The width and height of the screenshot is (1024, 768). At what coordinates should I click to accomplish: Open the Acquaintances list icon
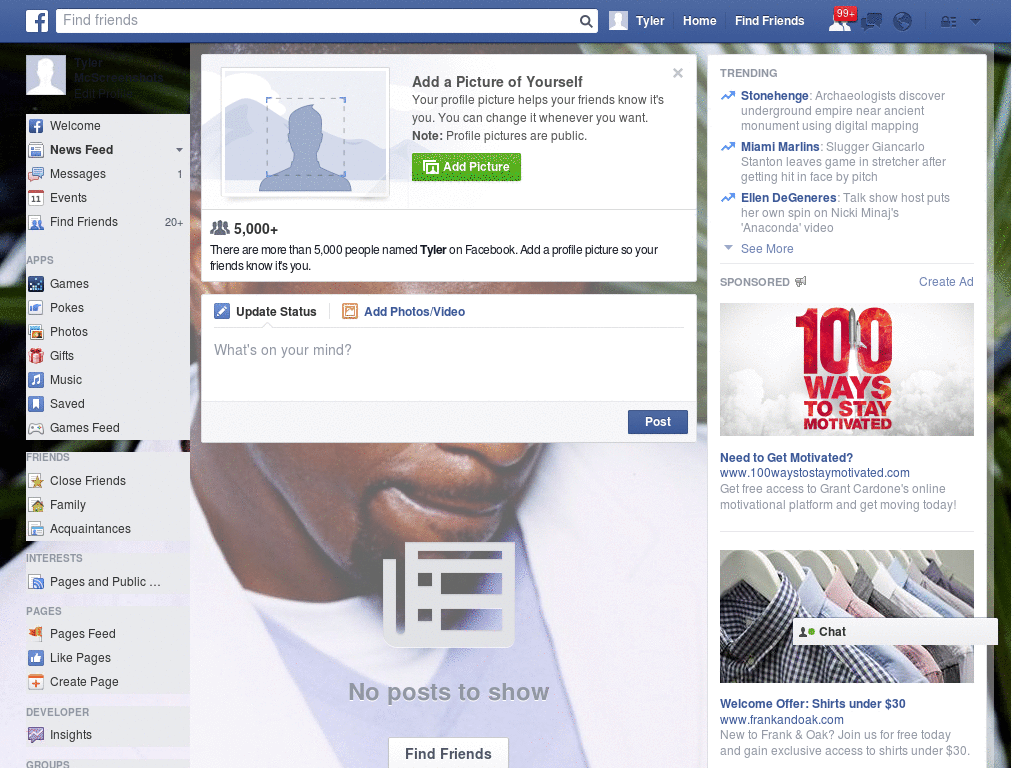[x=36, y=529]
